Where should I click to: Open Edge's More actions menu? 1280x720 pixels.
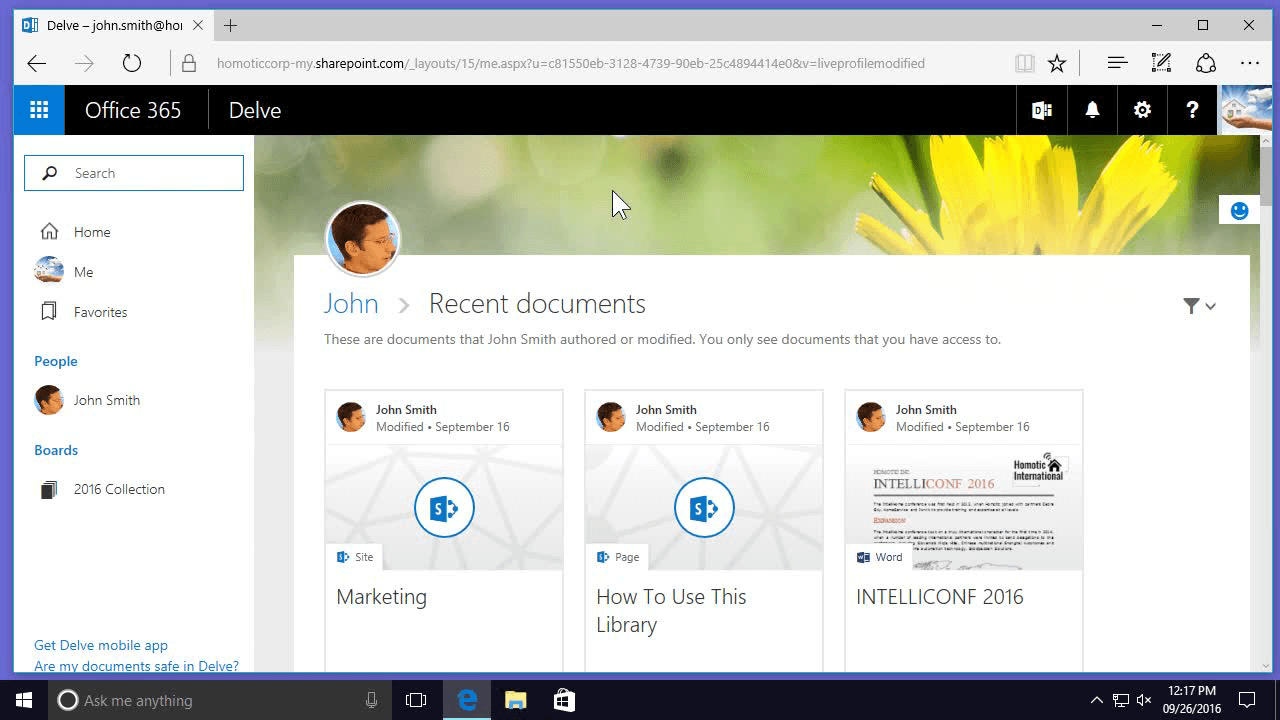tap(1249, 62)
